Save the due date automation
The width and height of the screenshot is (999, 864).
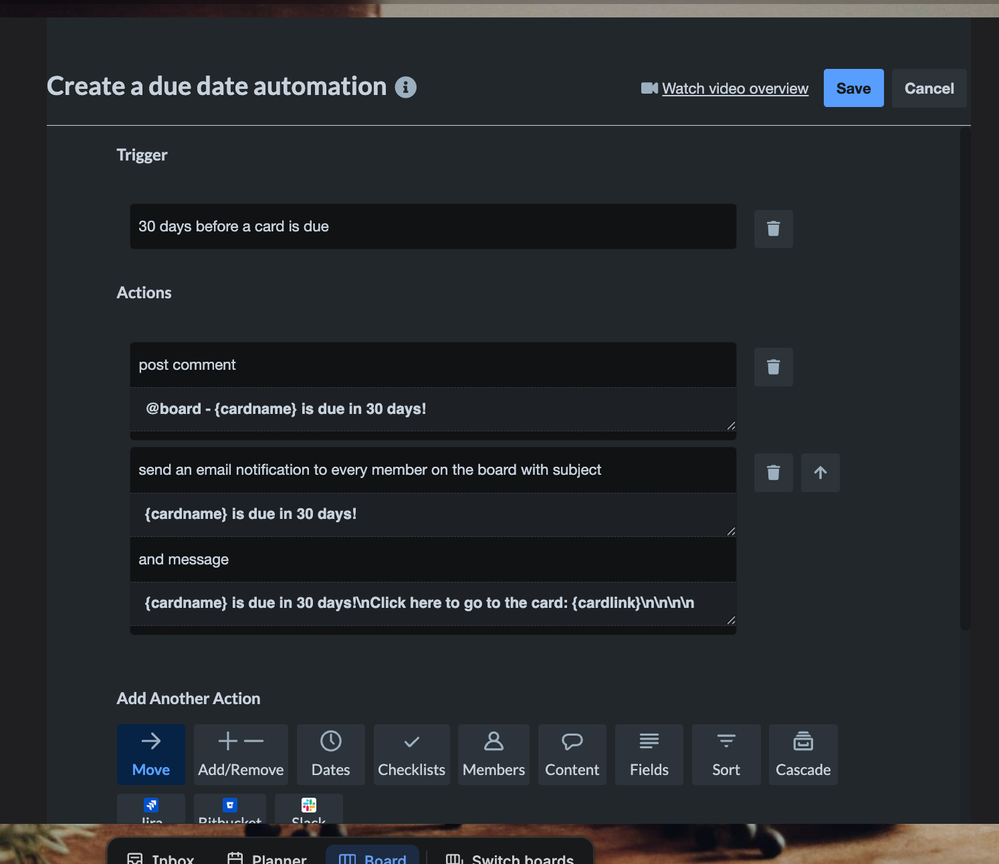point(853,88)
